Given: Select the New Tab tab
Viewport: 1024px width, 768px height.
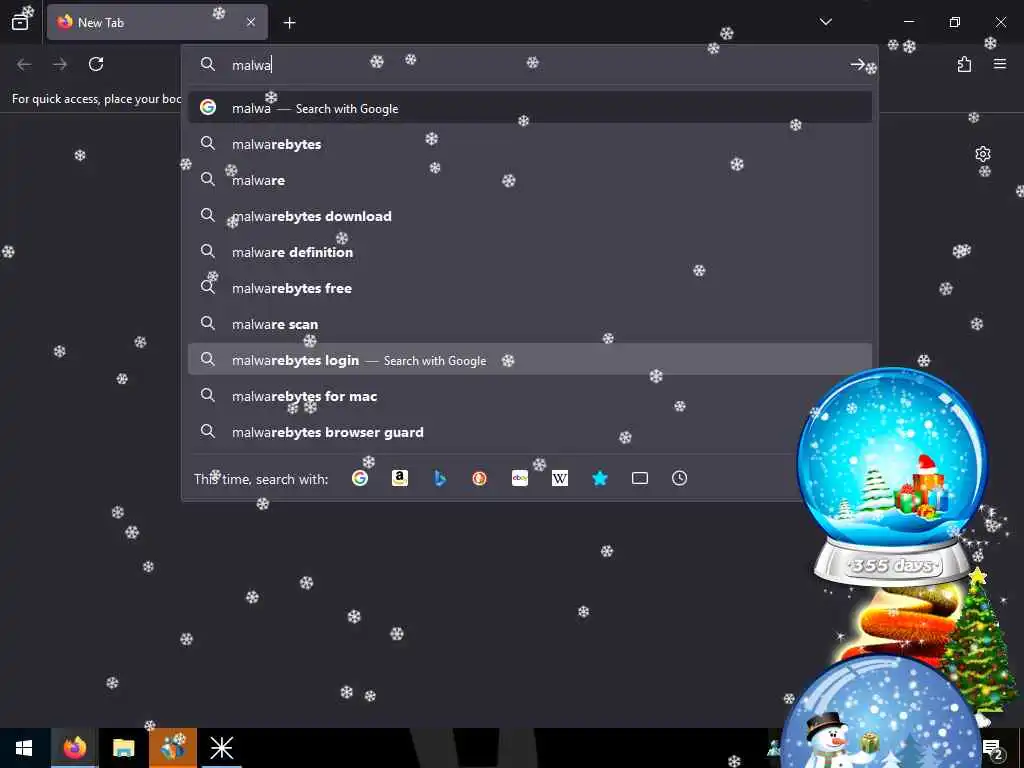Looking at the screenshot, I should coord(157,22).
